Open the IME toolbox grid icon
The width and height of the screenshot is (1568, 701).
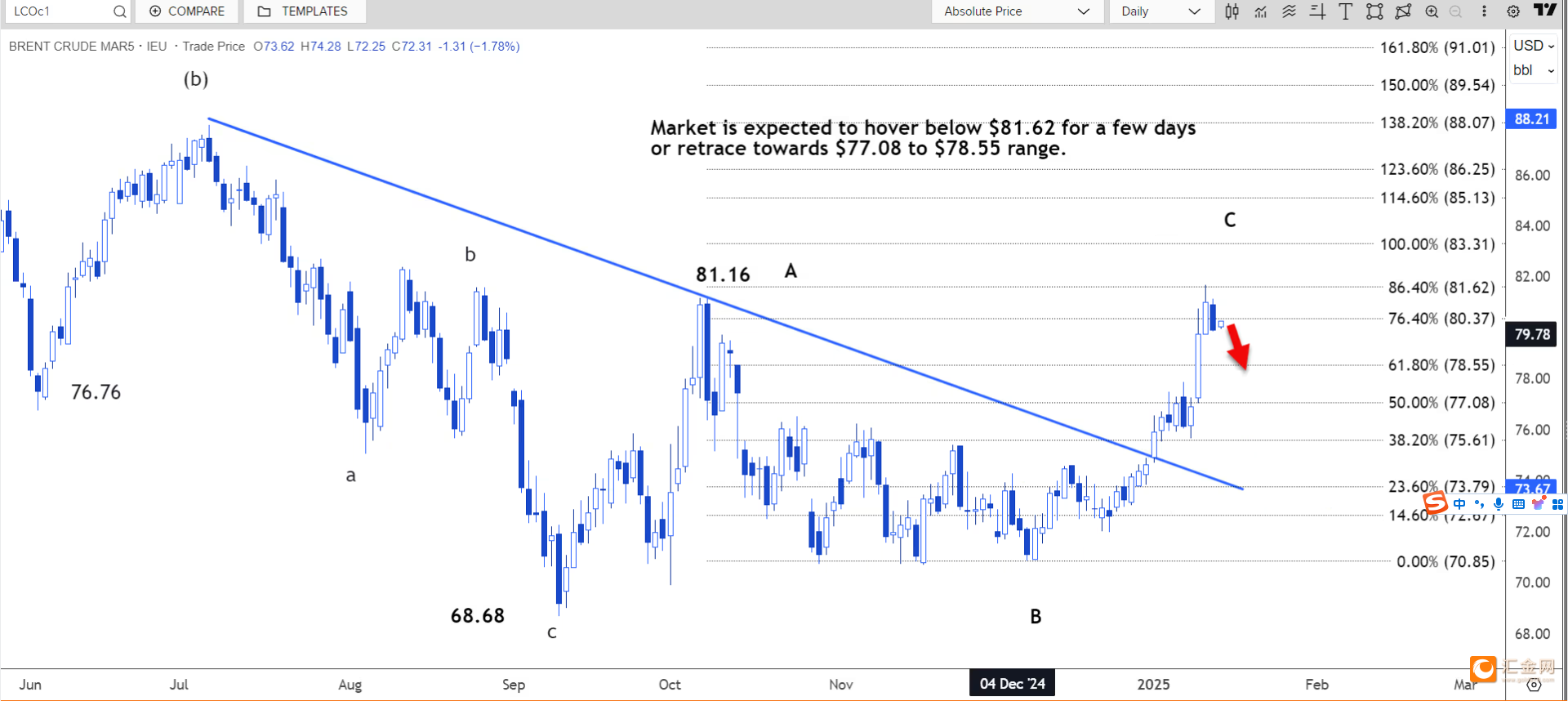point(1557,504)
